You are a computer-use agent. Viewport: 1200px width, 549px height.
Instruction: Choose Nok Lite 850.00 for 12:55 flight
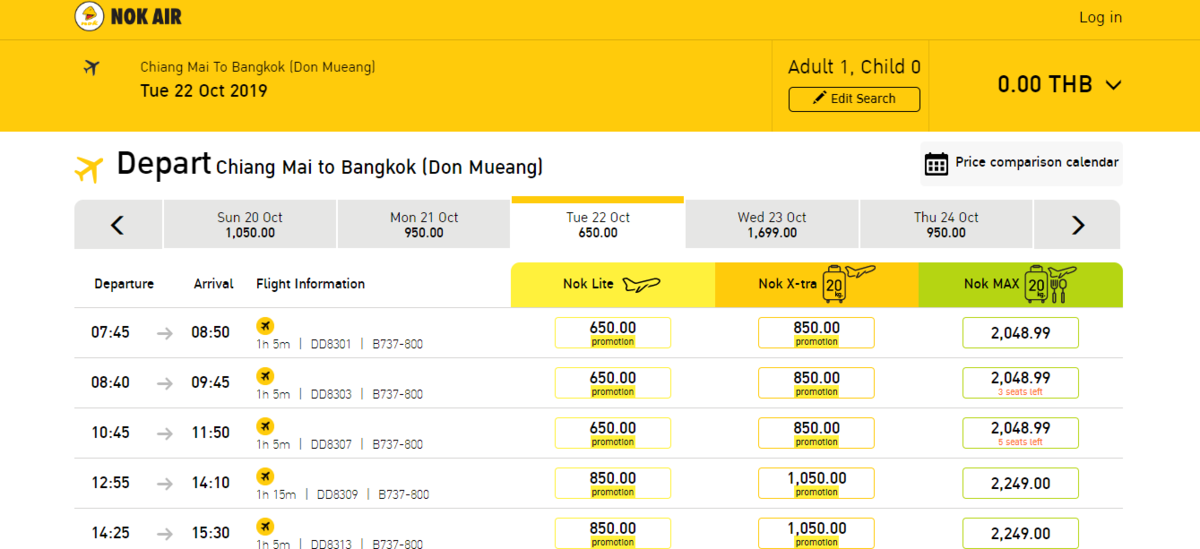click(x=613, y=483)
